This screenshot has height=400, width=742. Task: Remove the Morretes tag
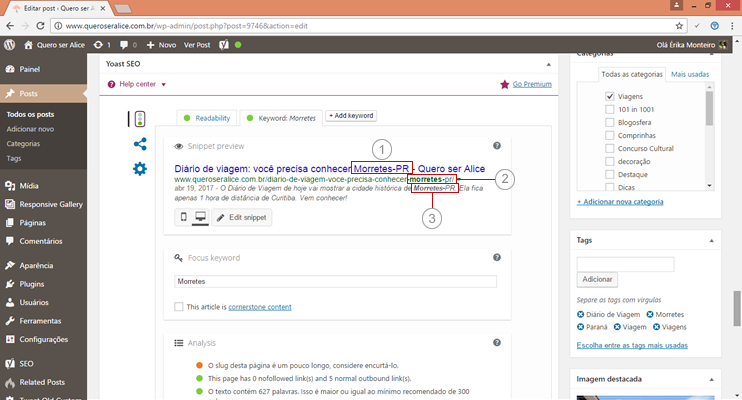tap(650, 314)
